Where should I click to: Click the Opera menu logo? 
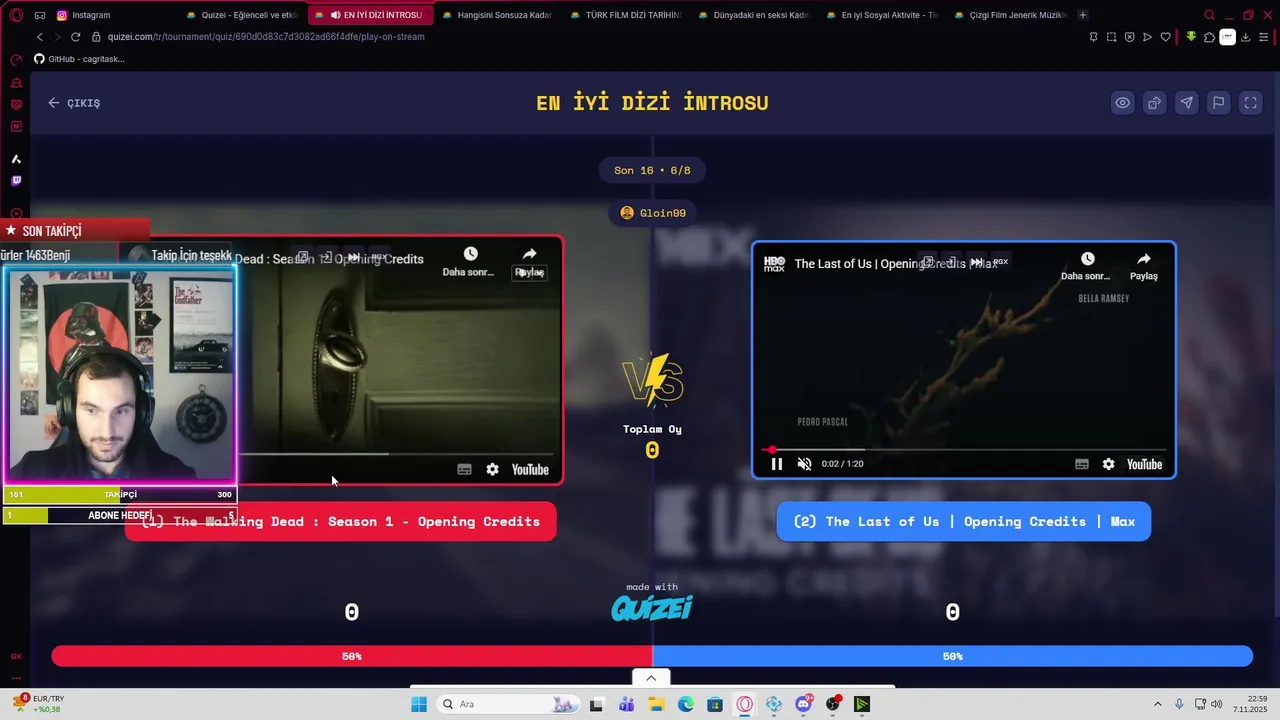16,15
